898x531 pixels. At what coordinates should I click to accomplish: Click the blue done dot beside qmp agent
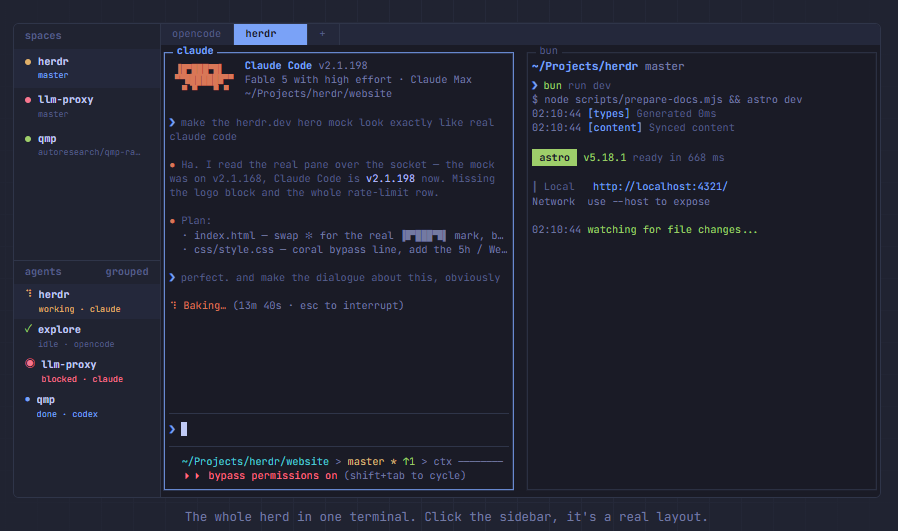(x=27, y=399)
